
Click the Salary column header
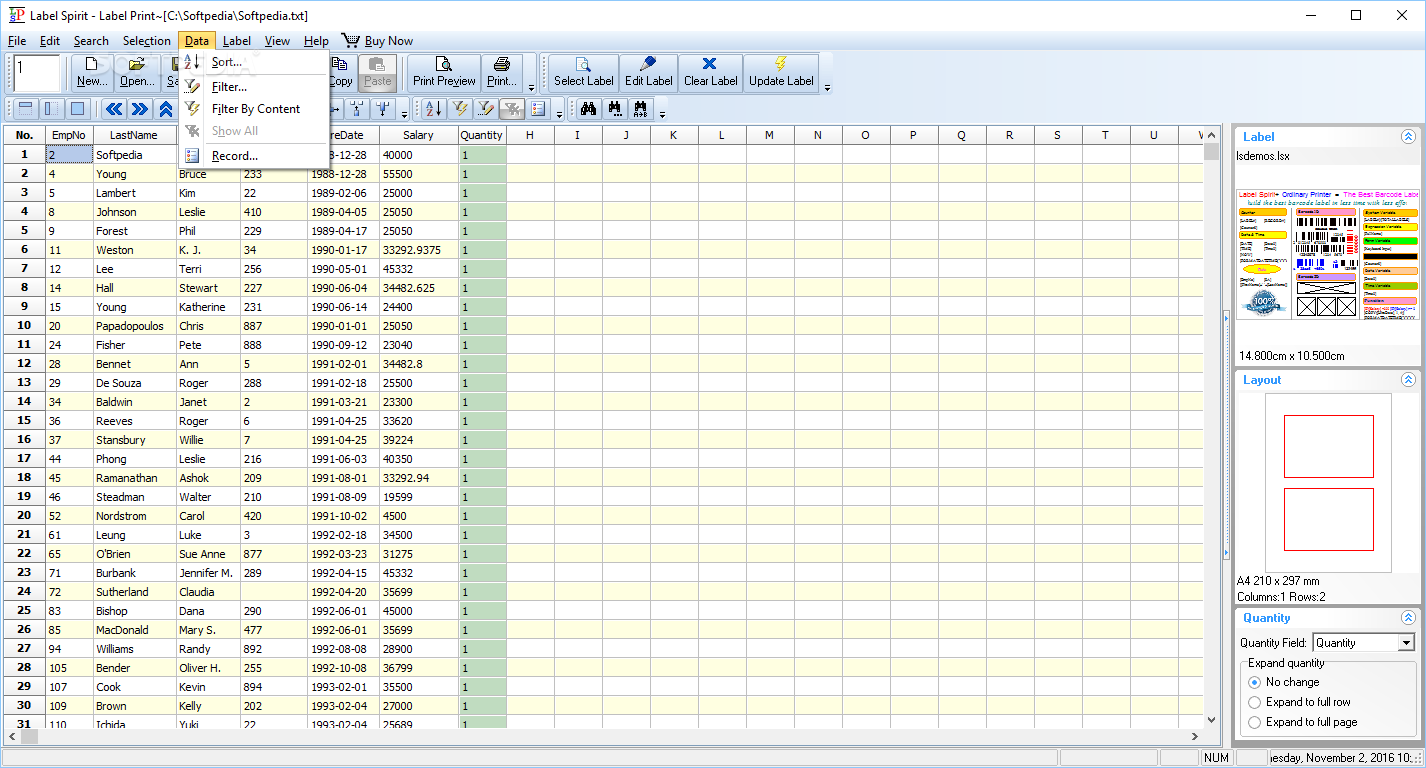[419, 135]
